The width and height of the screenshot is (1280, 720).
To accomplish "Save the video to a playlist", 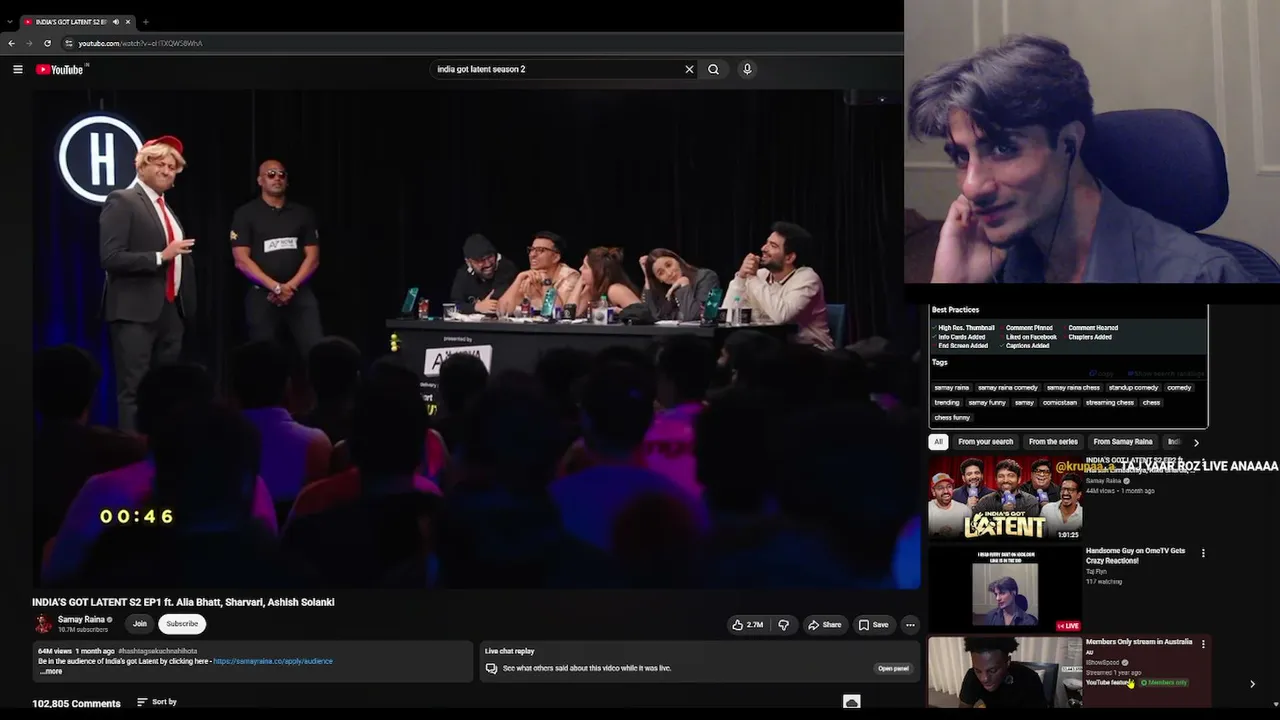I will (x=873, y=625).
